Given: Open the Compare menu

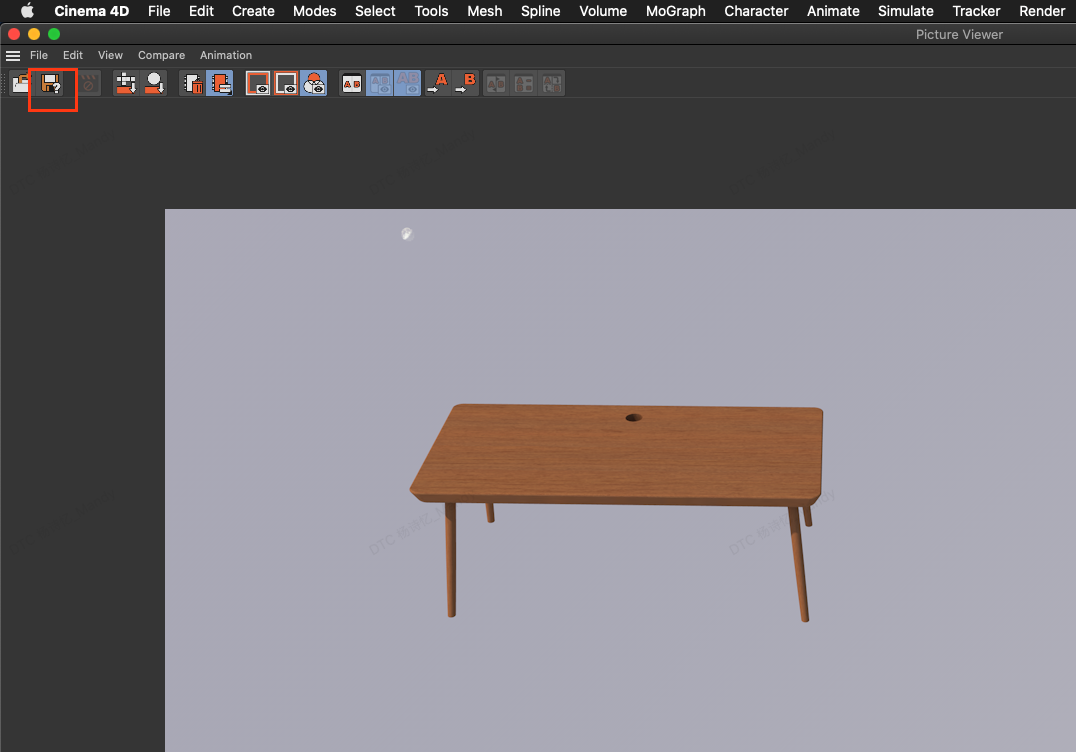Looking at the screenshot, I should 161,55.
